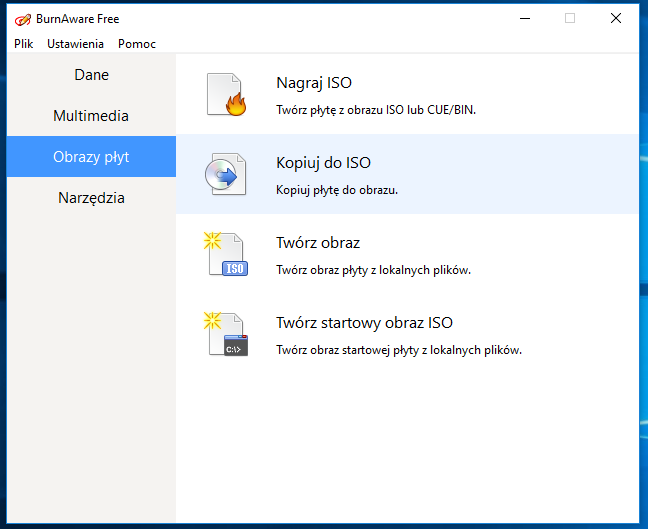Launch Kopiuj do ISO via its title
Viewport: 648px width, 529px height.
point(324,163)
